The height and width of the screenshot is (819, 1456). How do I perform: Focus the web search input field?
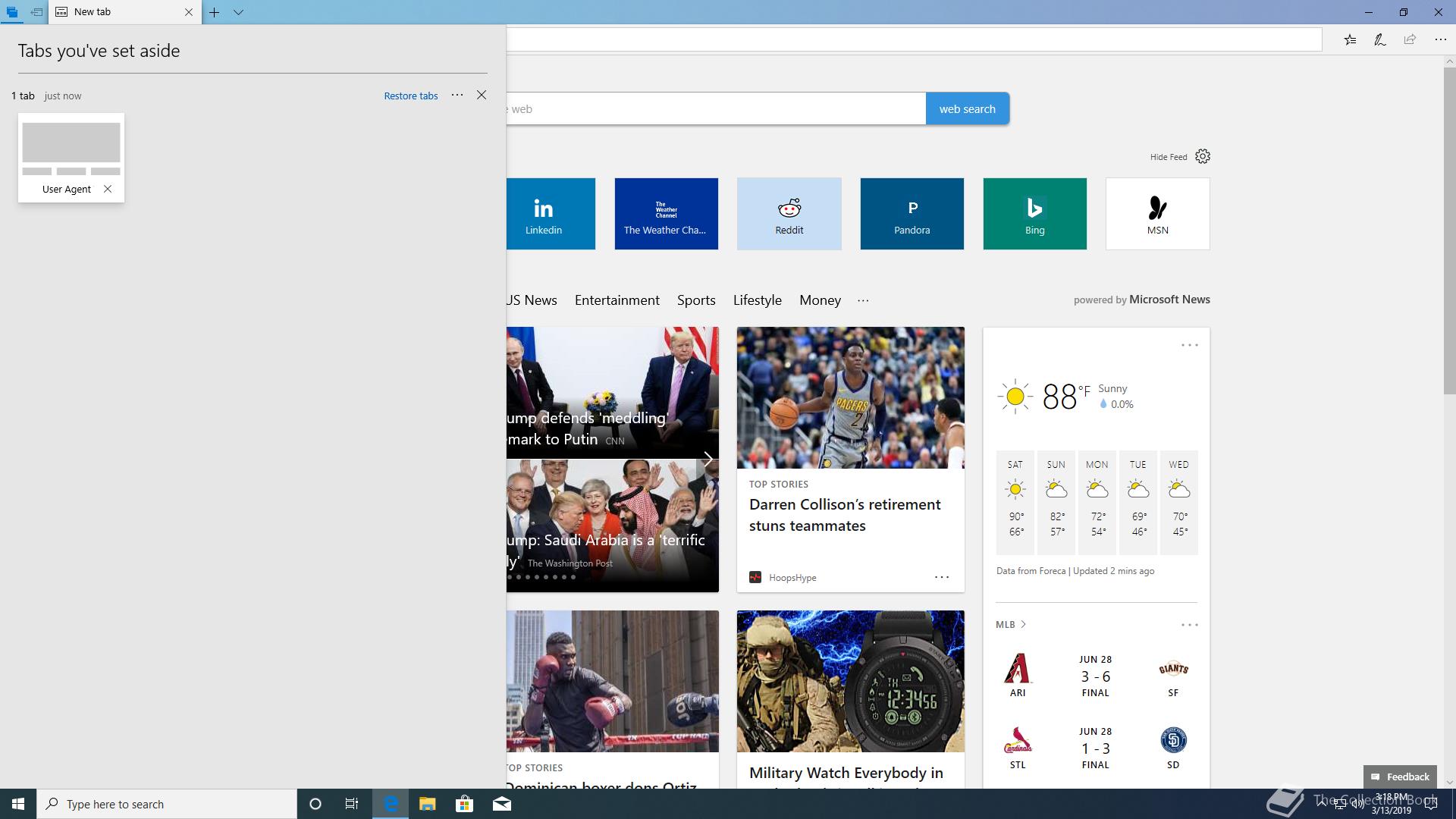(x=716, y=108)
